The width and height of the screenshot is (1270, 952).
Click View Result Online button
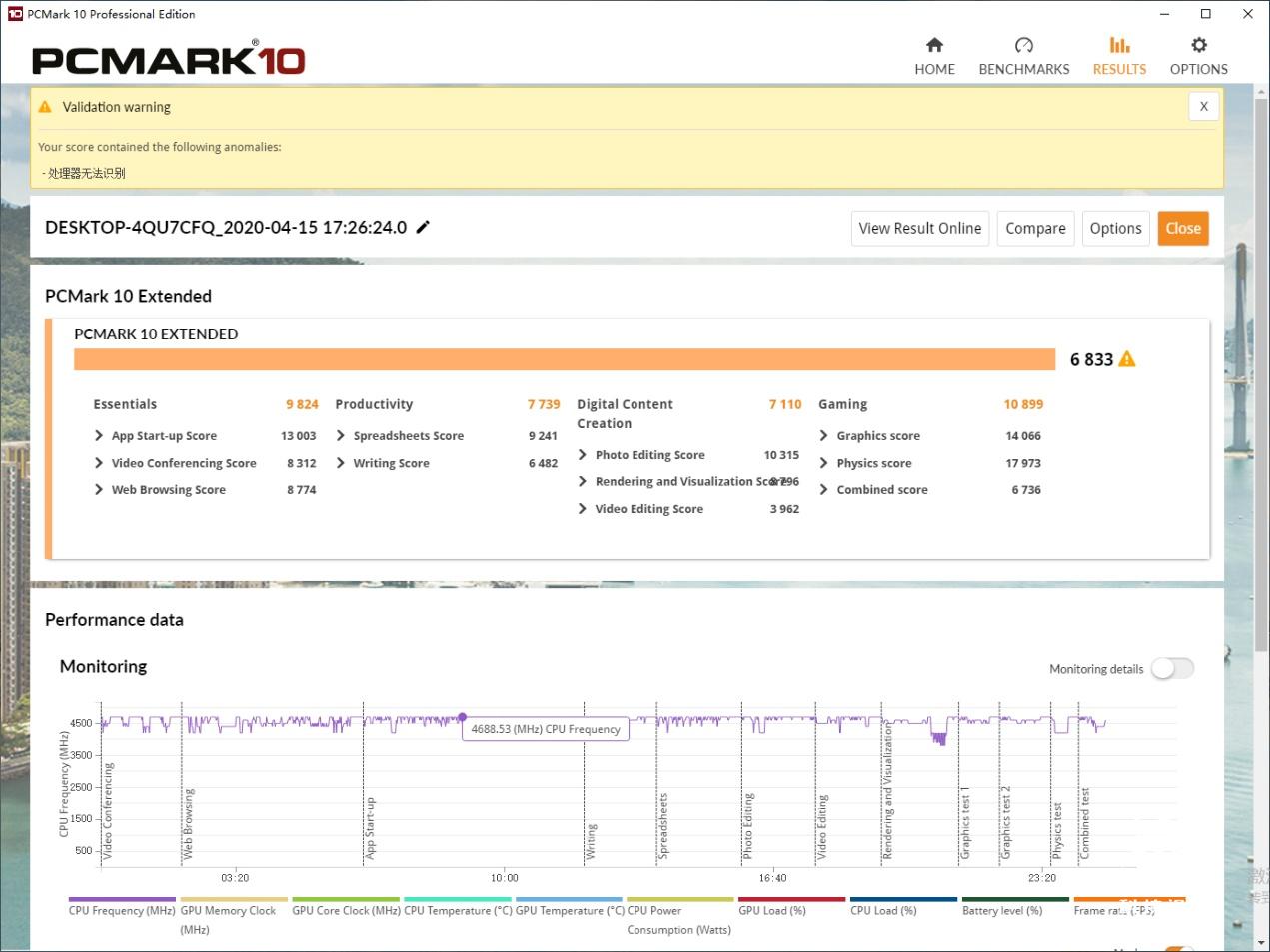919,228
